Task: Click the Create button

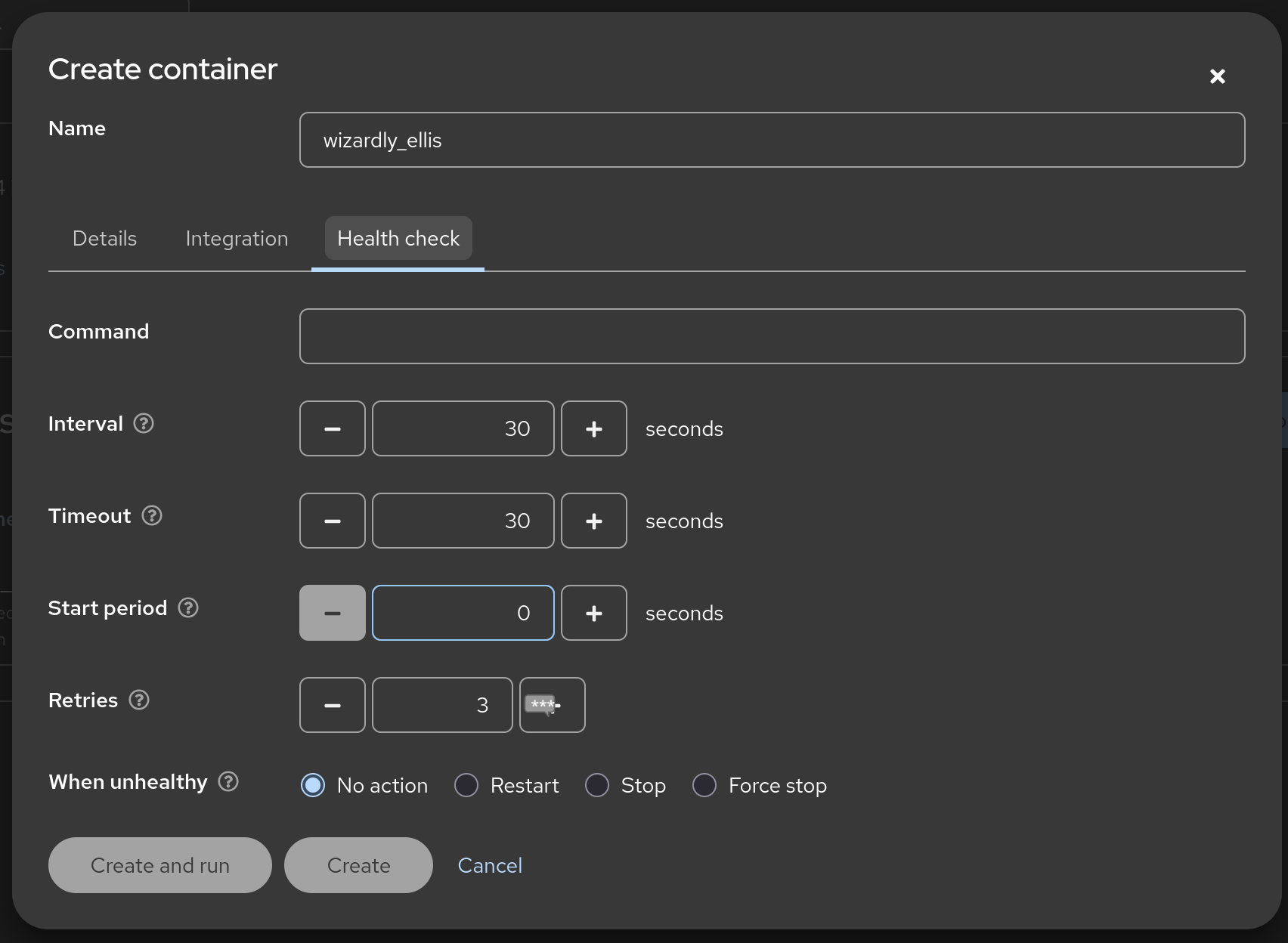Action: [358, 865]
